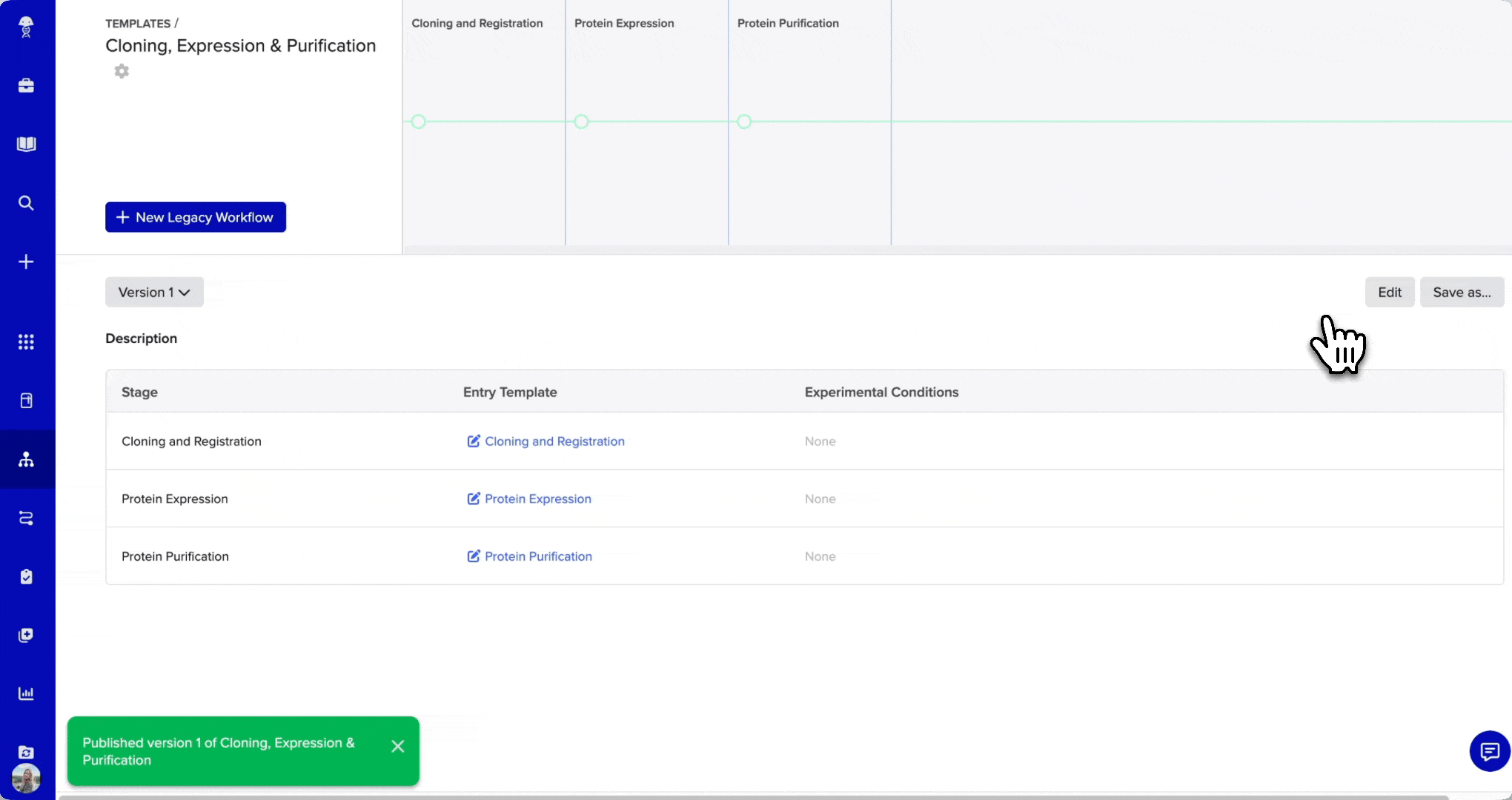The width and height of the screenshot is (1512, 800).
Task: Click a stage node on the green workflow timeline
Action: [x=581, y=121]
